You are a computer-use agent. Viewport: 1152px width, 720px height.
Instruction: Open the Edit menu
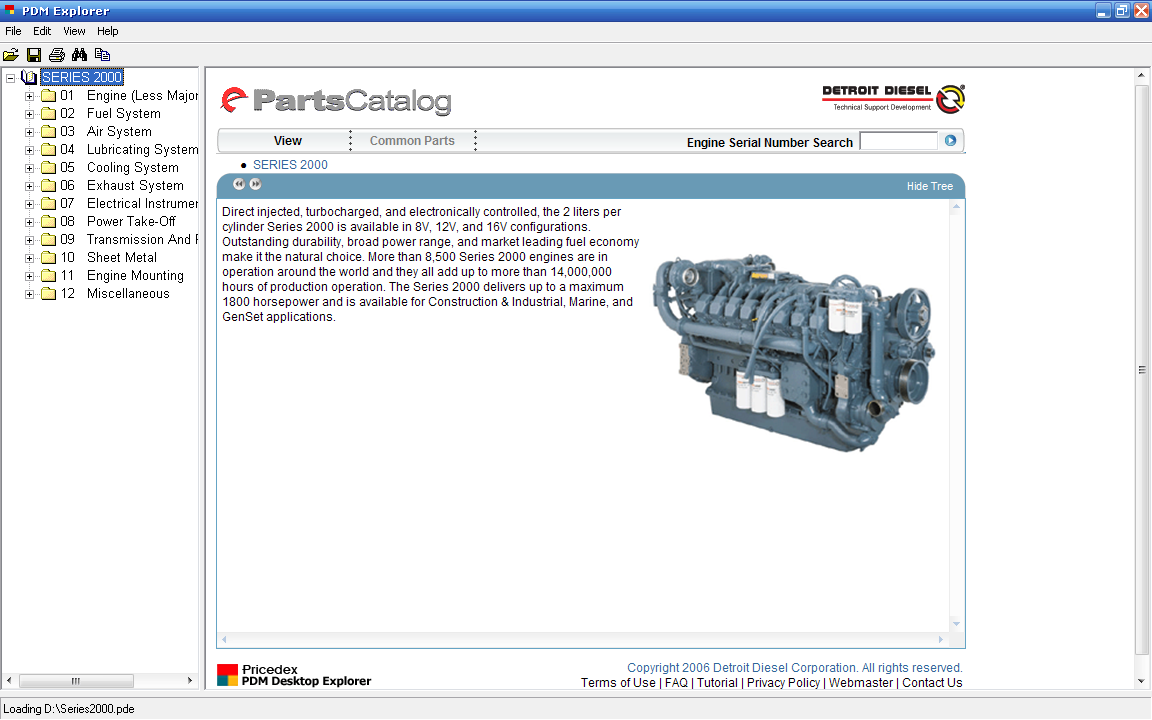[x=42, y=31]
